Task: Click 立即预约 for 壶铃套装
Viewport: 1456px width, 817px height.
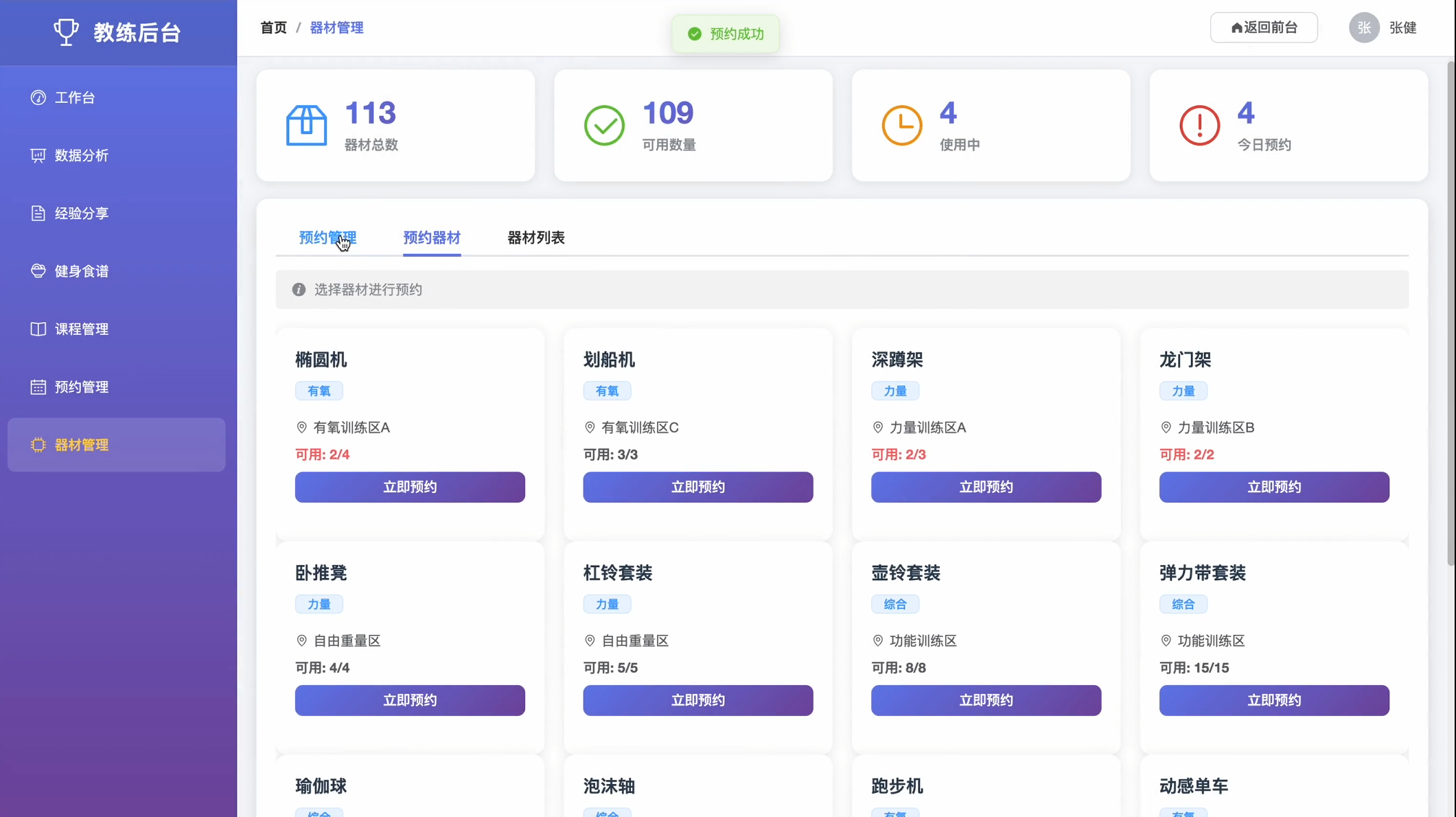Action: pyautogui.click(x=986, y=700)
